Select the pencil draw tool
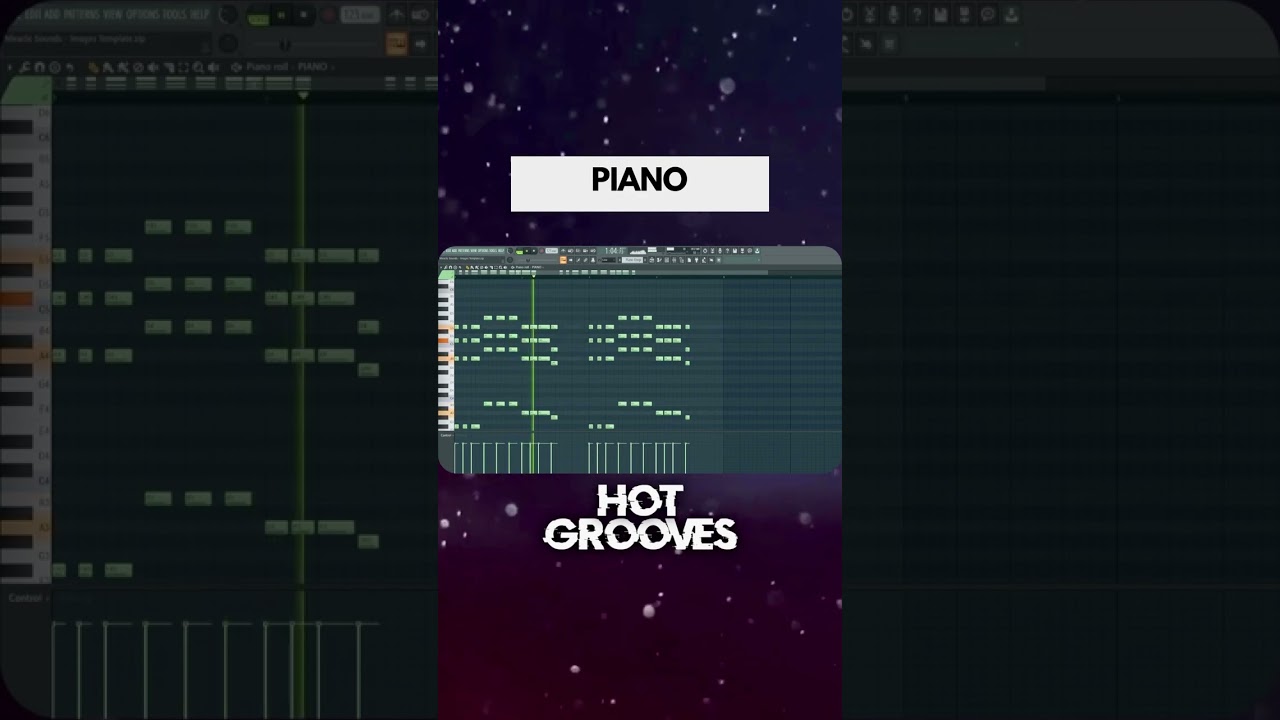The image size is (1280, 720). (94, 67)
